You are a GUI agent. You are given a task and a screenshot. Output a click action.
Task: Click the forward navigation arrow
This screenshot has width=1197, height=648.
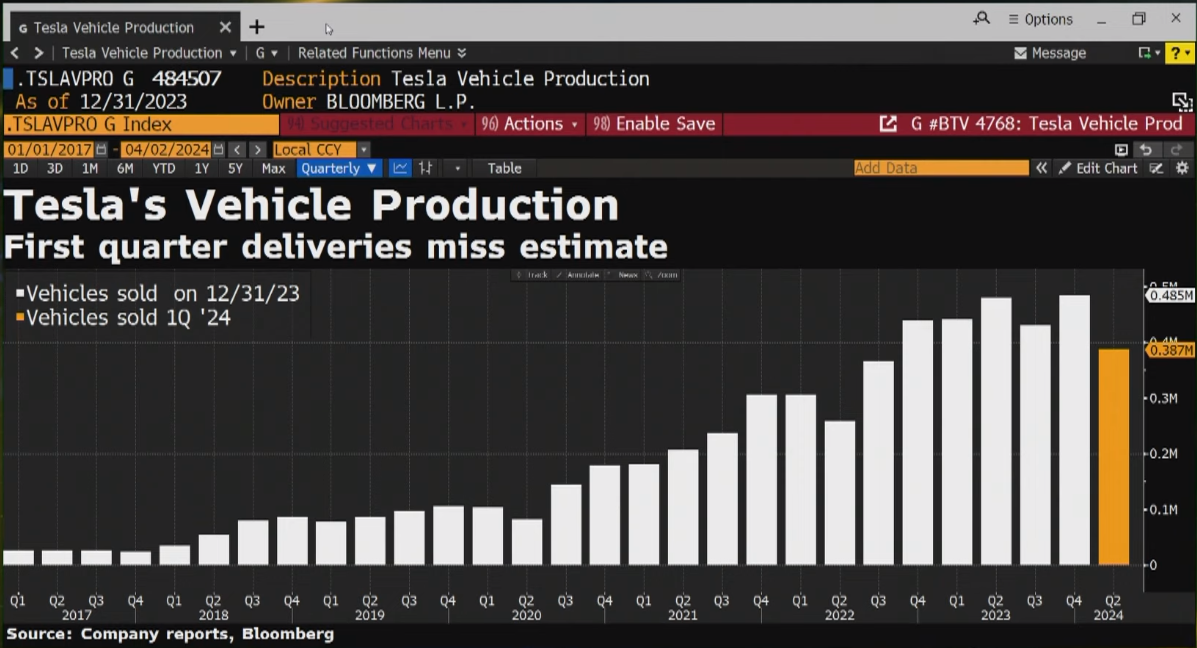pos(38,53)
